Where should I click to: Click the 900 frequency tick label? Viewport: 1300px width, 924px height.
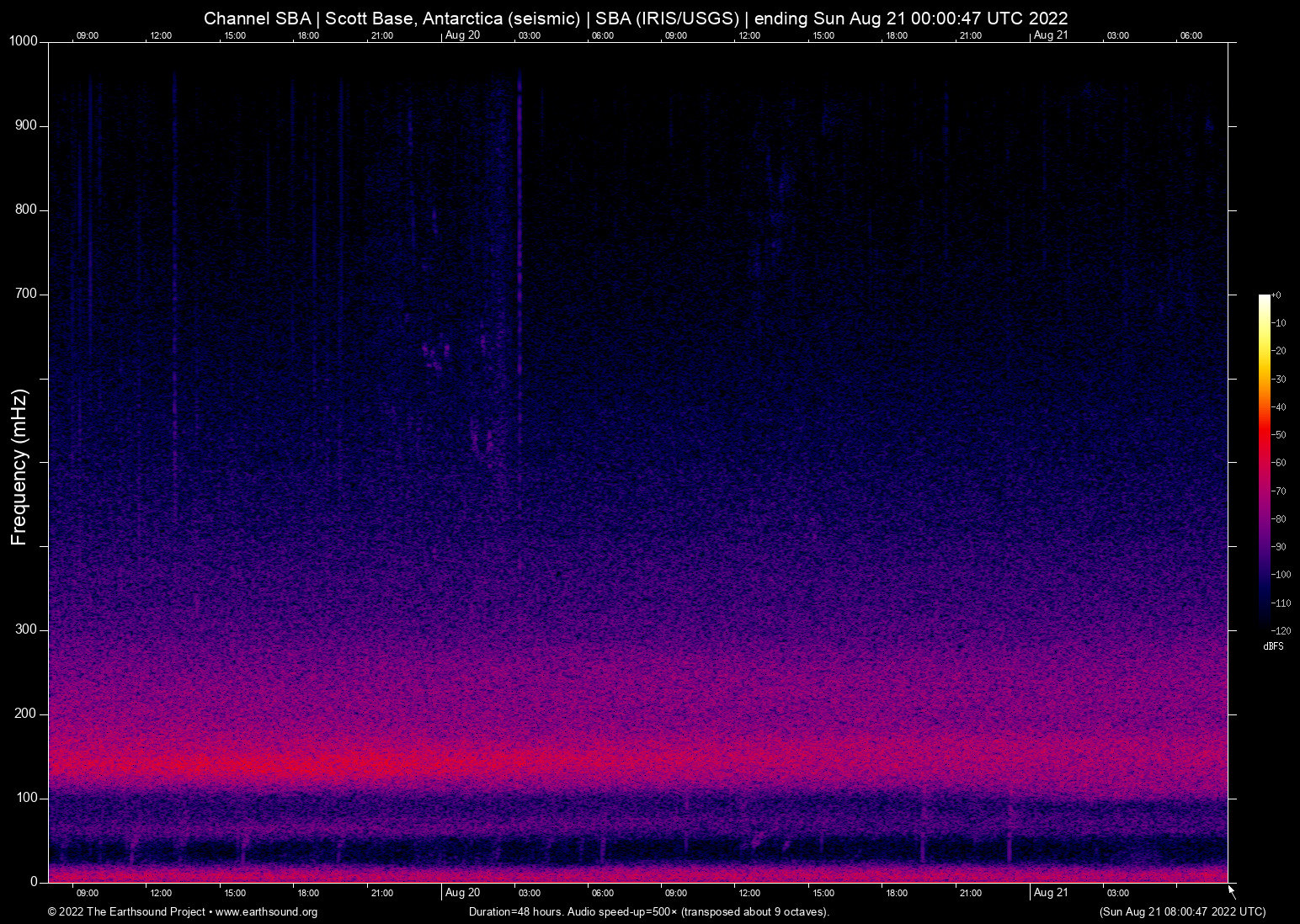[24, 125]
